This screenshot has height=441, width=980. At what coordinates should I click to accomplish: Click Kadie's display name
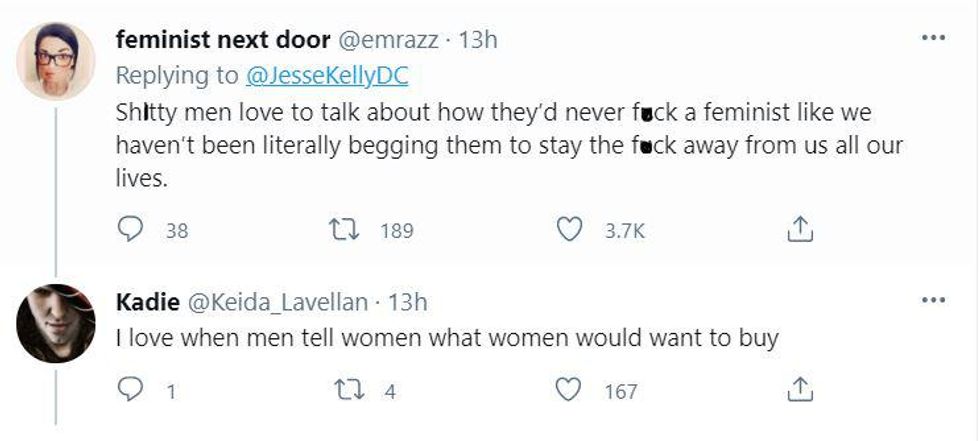pyautogui.click(x=148, y=301)
